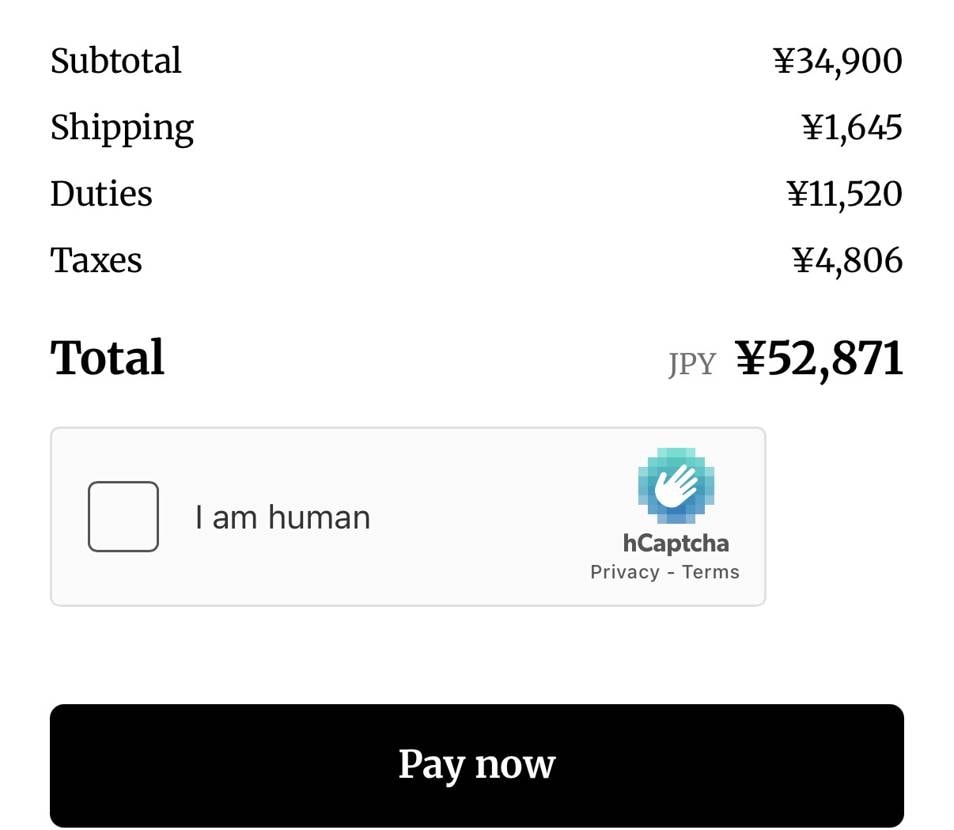
Task: Click the subtotal amount ¥34,900
Action: (x=837, y=61)
